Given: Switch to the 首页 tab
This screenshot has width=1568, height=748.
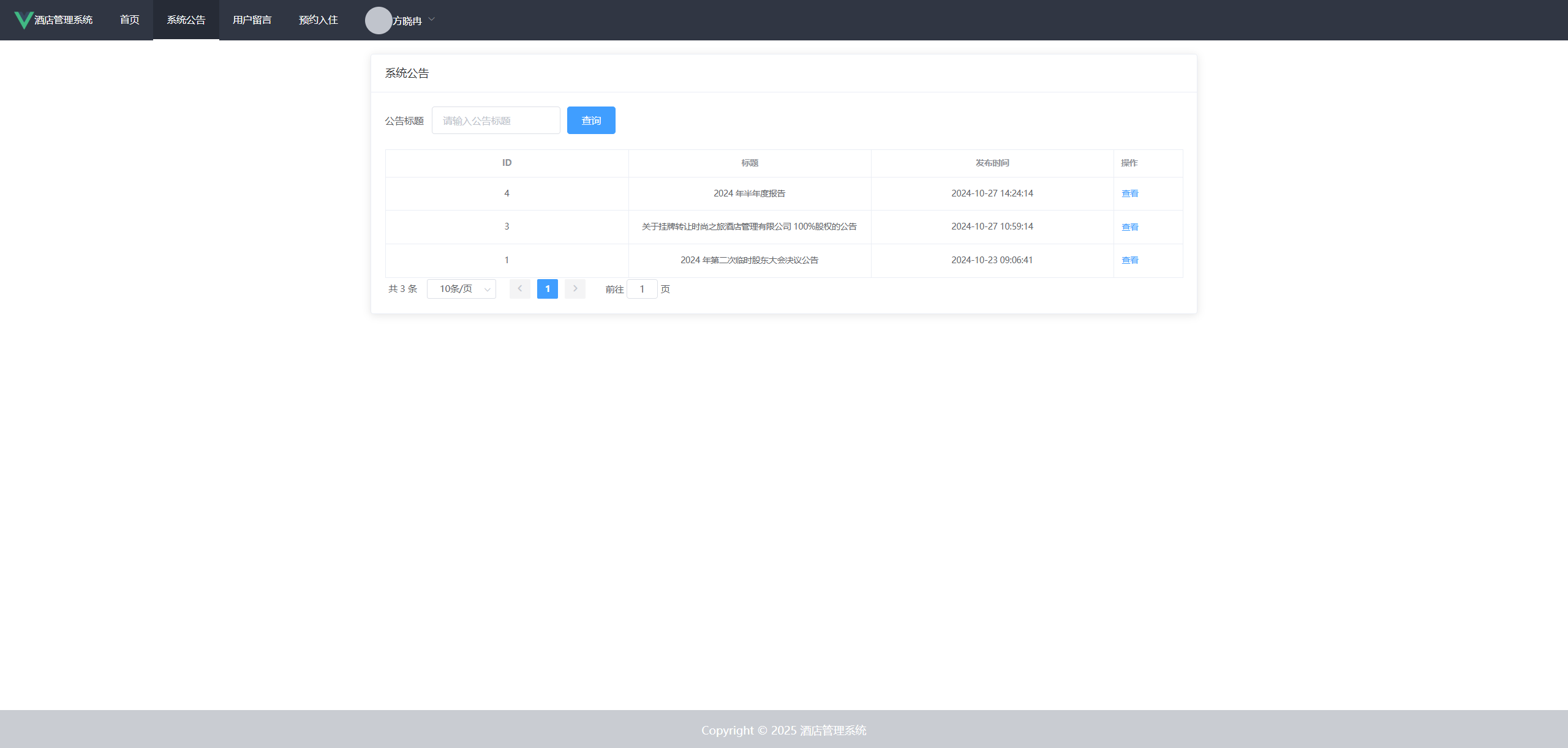Looking at the screenshot, I should coord(129,20).
